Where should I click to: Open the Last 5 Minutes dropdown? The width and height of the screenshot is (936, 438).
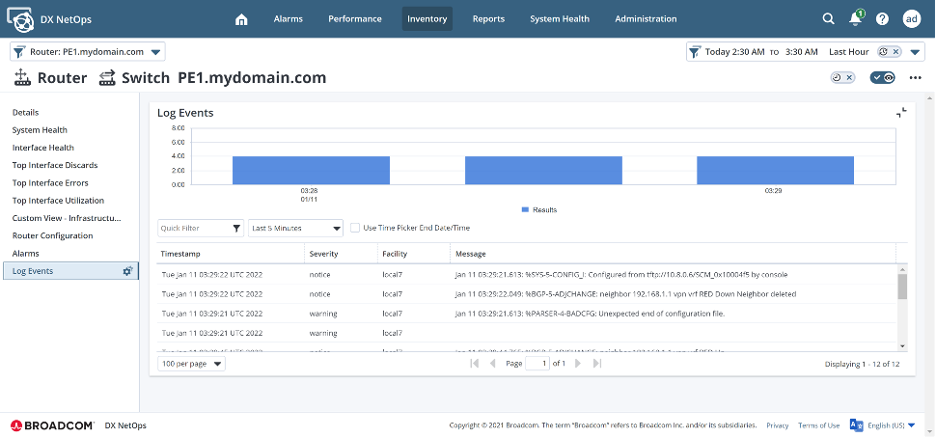click(x=296, y=228)
